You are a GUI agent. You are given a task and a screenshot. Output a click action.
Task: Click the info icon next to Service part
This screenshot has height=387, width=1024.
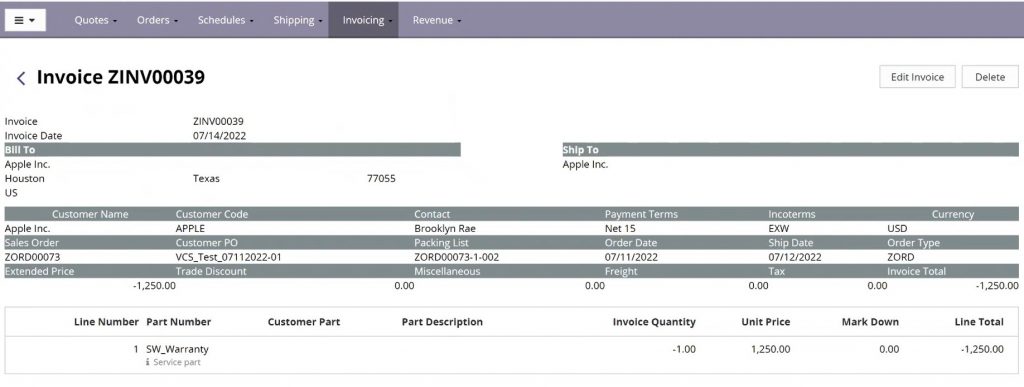[x=148, y=362]
